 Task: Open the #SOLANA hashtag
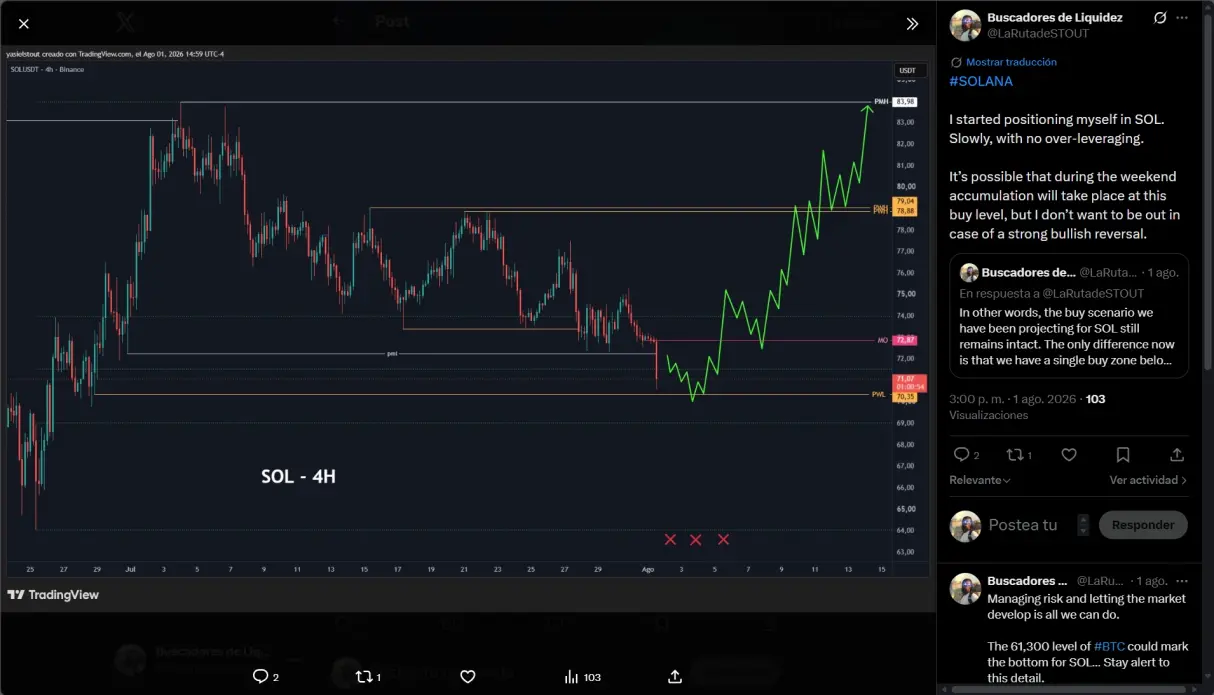pyautogui.click(x=981, y=81)
